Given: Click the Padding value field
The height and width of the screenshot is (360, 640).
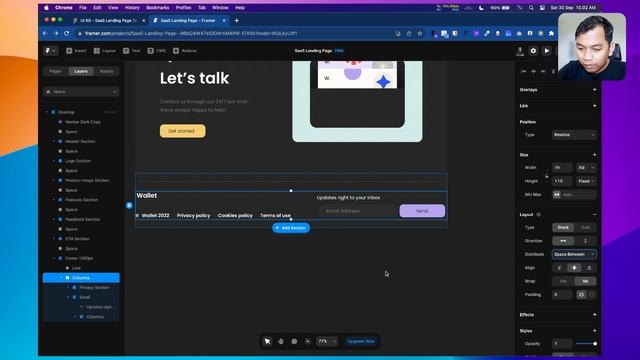Looking at the screenshot, I should coord(562,295).
